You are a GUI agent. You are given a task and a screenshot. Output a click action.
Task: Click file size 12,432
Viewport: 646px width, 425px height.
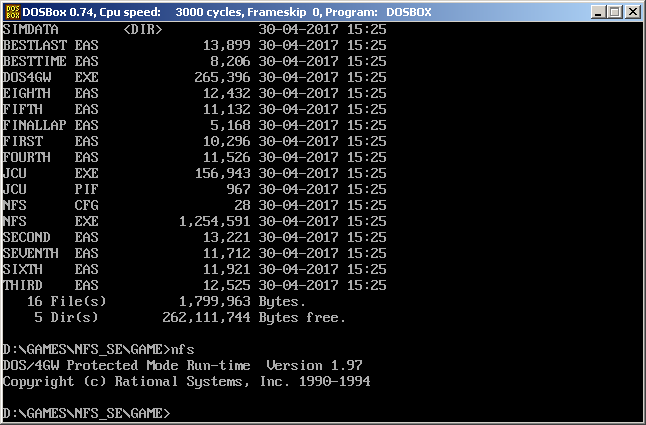pyautogui.click(x=227, y=93)
